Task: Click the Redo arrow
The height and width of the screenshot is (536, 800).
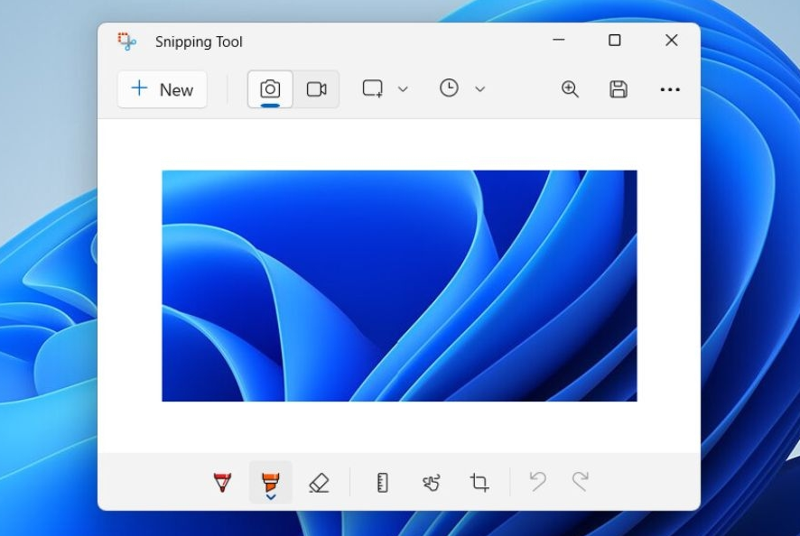Action: (x=580, y=481)
